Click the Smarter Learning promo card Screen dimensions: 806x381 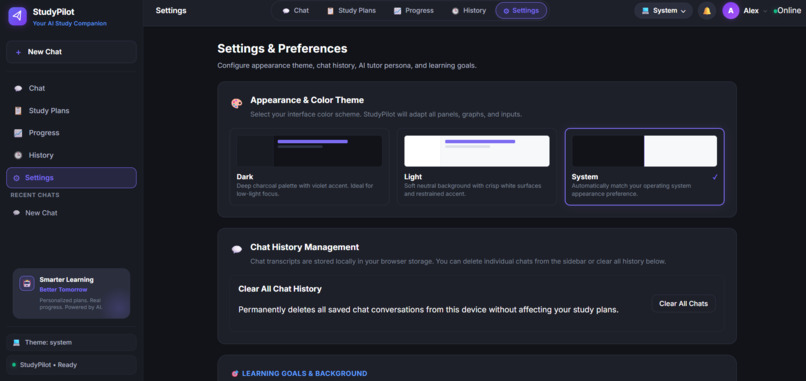click(71, 294)
